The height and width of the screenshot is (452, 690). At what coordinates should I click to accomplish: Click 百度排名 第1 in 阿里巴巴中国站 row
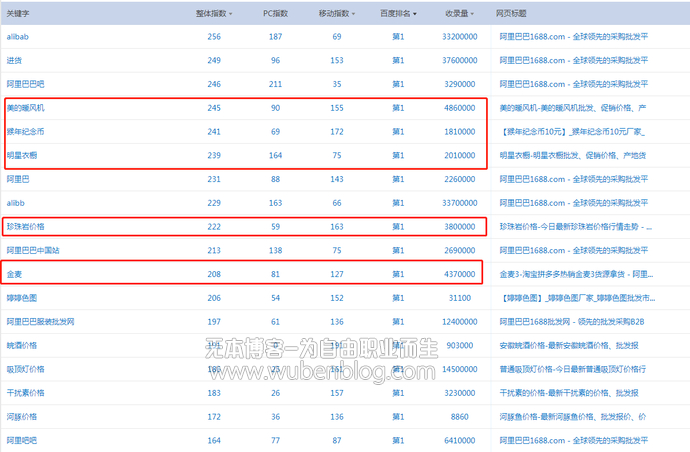[x=398, y=251]
